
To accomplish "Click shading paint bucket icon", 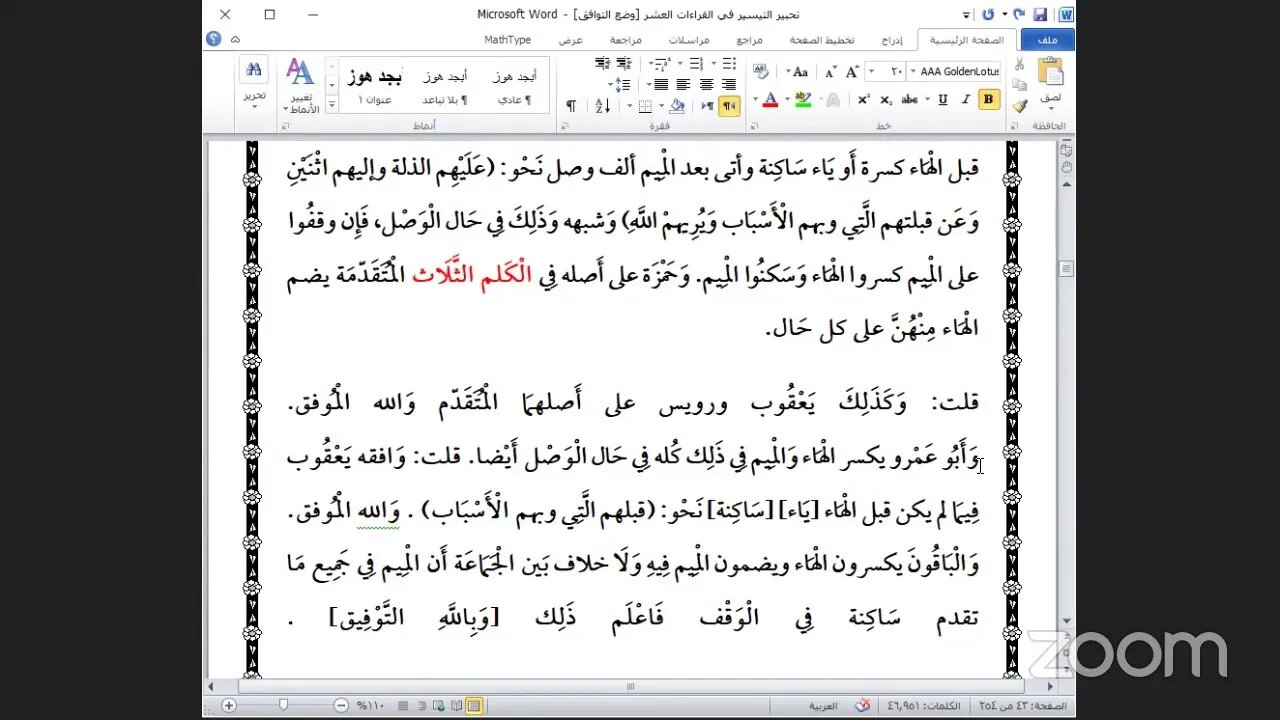I will [677, 105].
